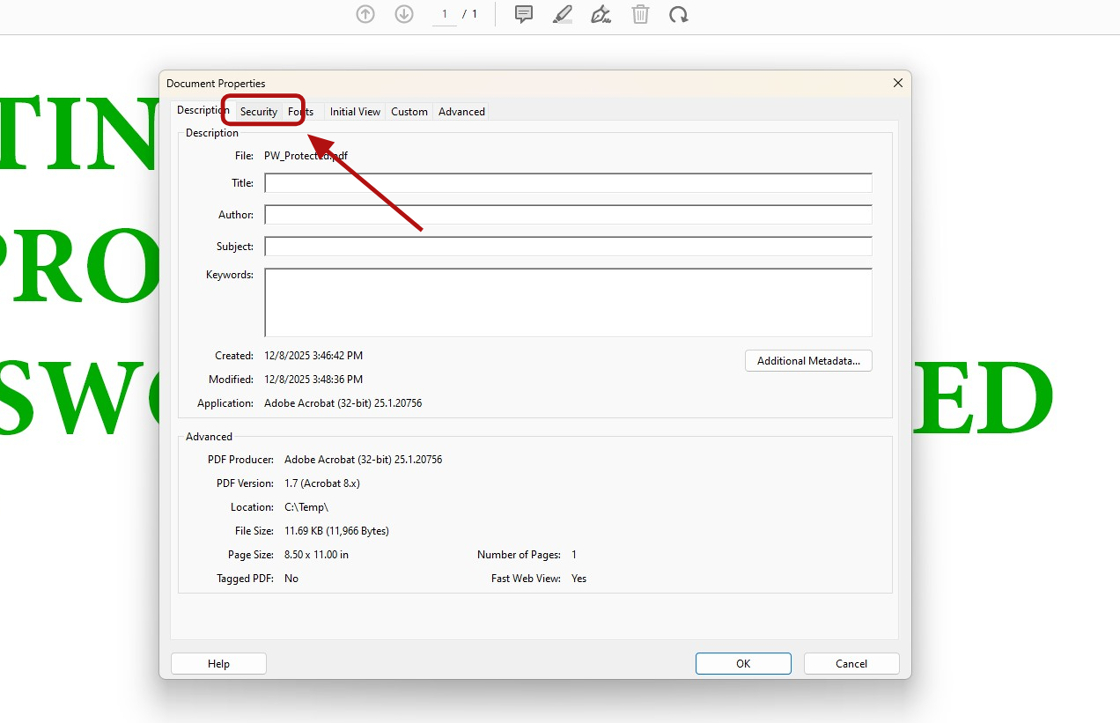Viewport: 1120px width, 723px height.
Task: Select the PDF Producer value text
Action: pyautogui.click(x=363, y=459)
